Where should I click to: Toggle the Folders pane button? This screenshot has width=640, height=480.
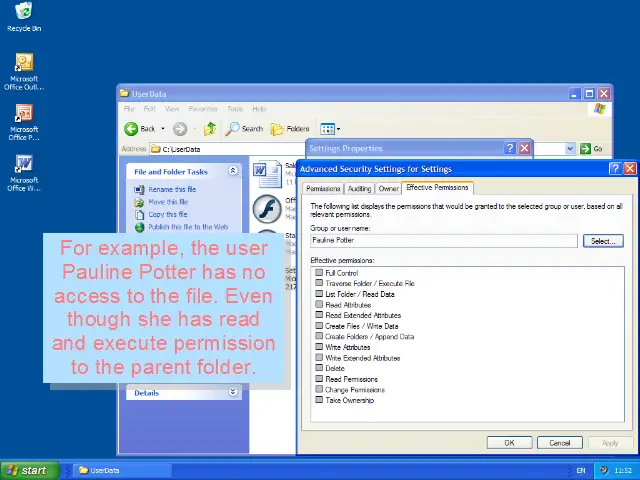(x=290, y=128)
